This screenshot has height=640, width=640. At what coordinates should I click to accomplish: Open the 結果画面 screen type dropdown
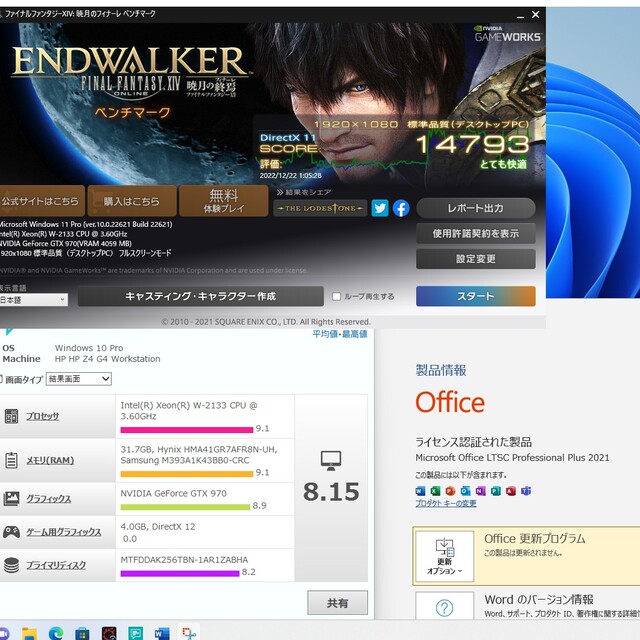tap(79, 379)
